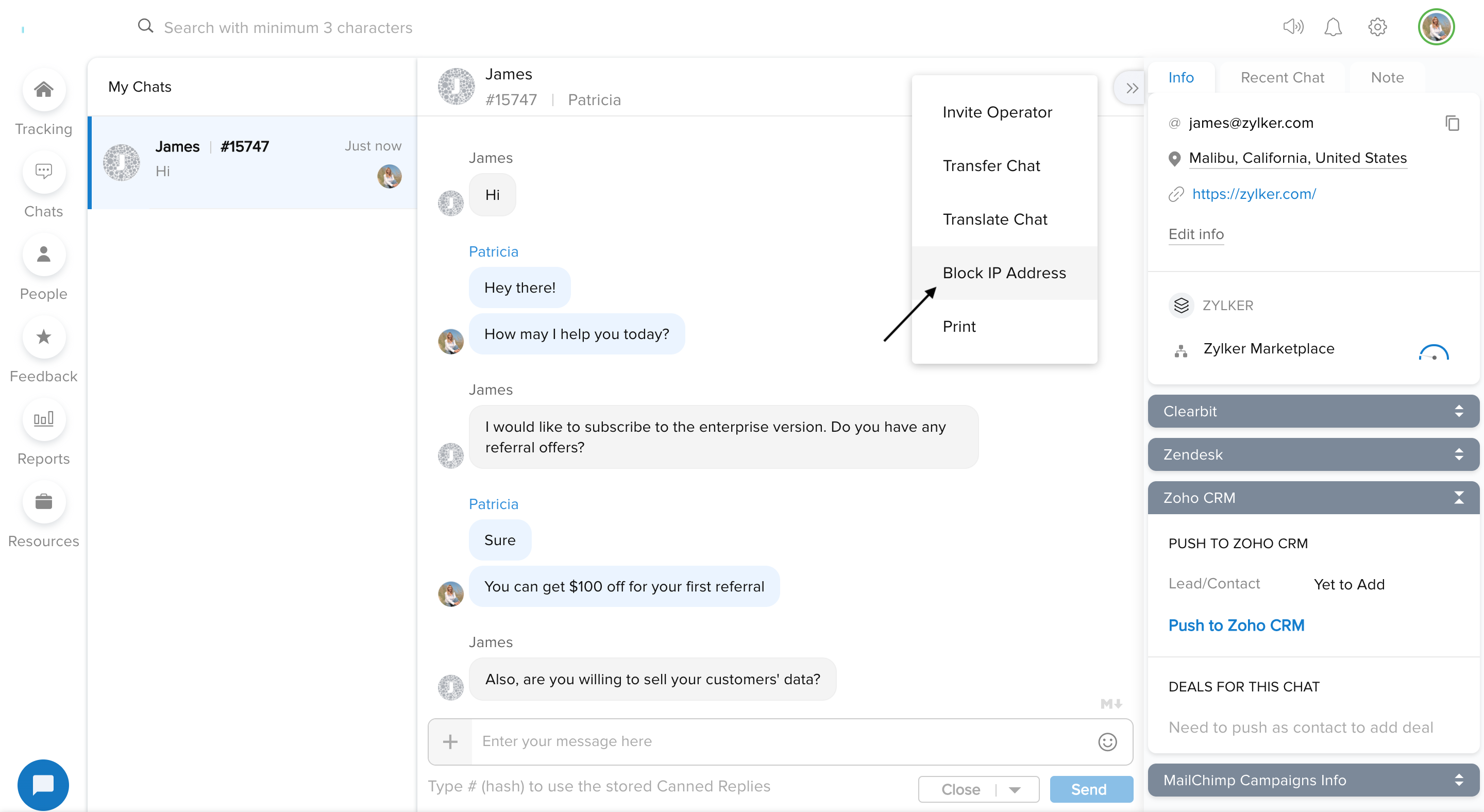The image size is (1484, 812).
Task: Open the Reports chart icon
Action: (x=44, y=419)
